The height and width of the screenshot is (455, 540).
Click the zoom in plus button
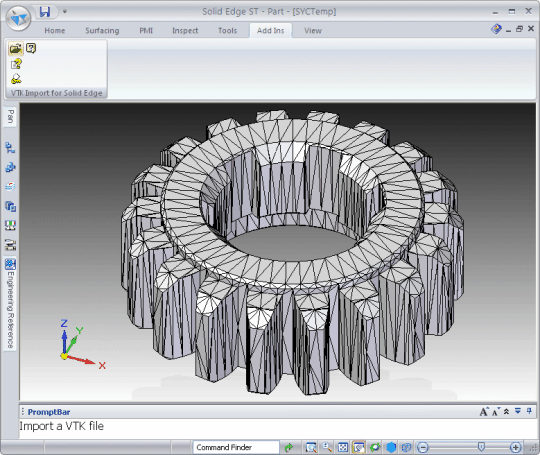click(516, 447)
